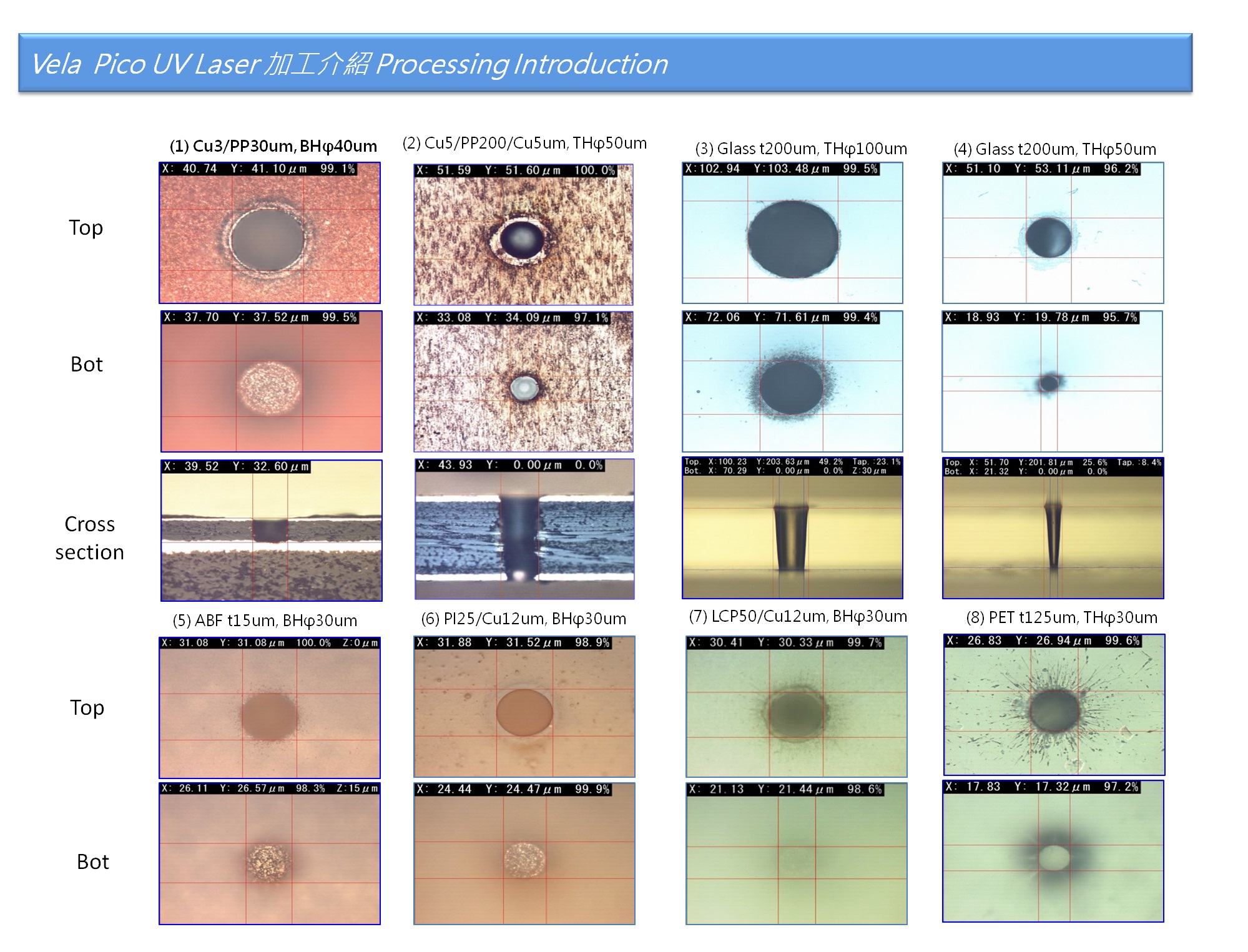The image size is (1248, 952).
Task: Open Glass THφ50um top image, X 51.10
Action: (1053, 233)
